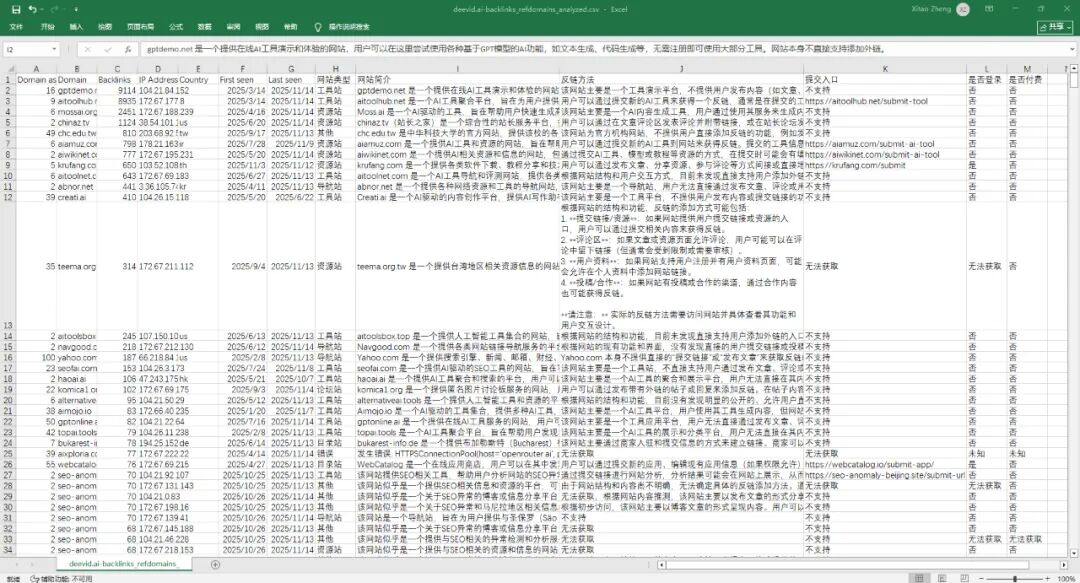Select column M header
1080x583 pixels.
(x=1027, y=69)
